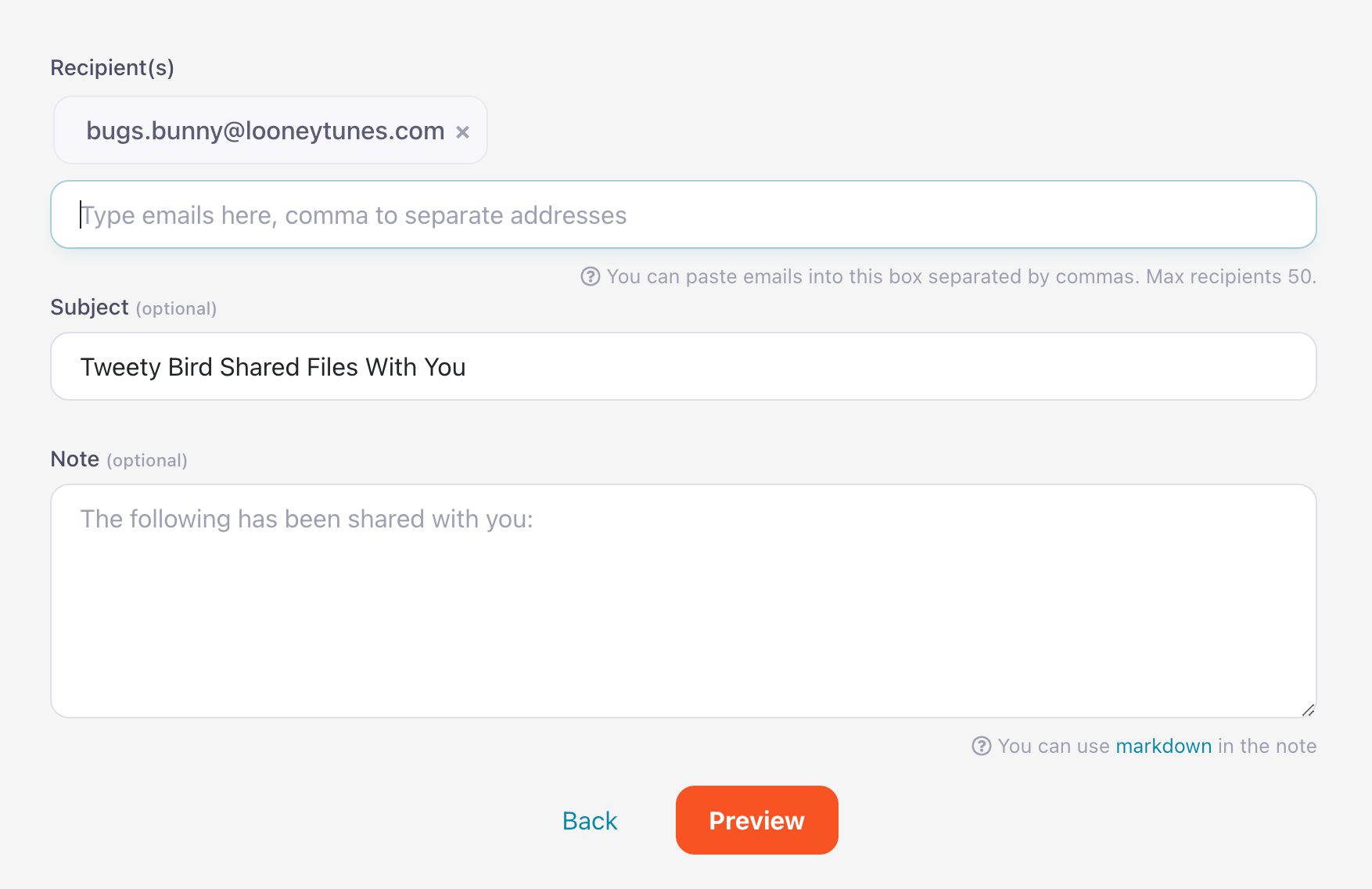Click "(optional)" next to Subject

(176, 309)
